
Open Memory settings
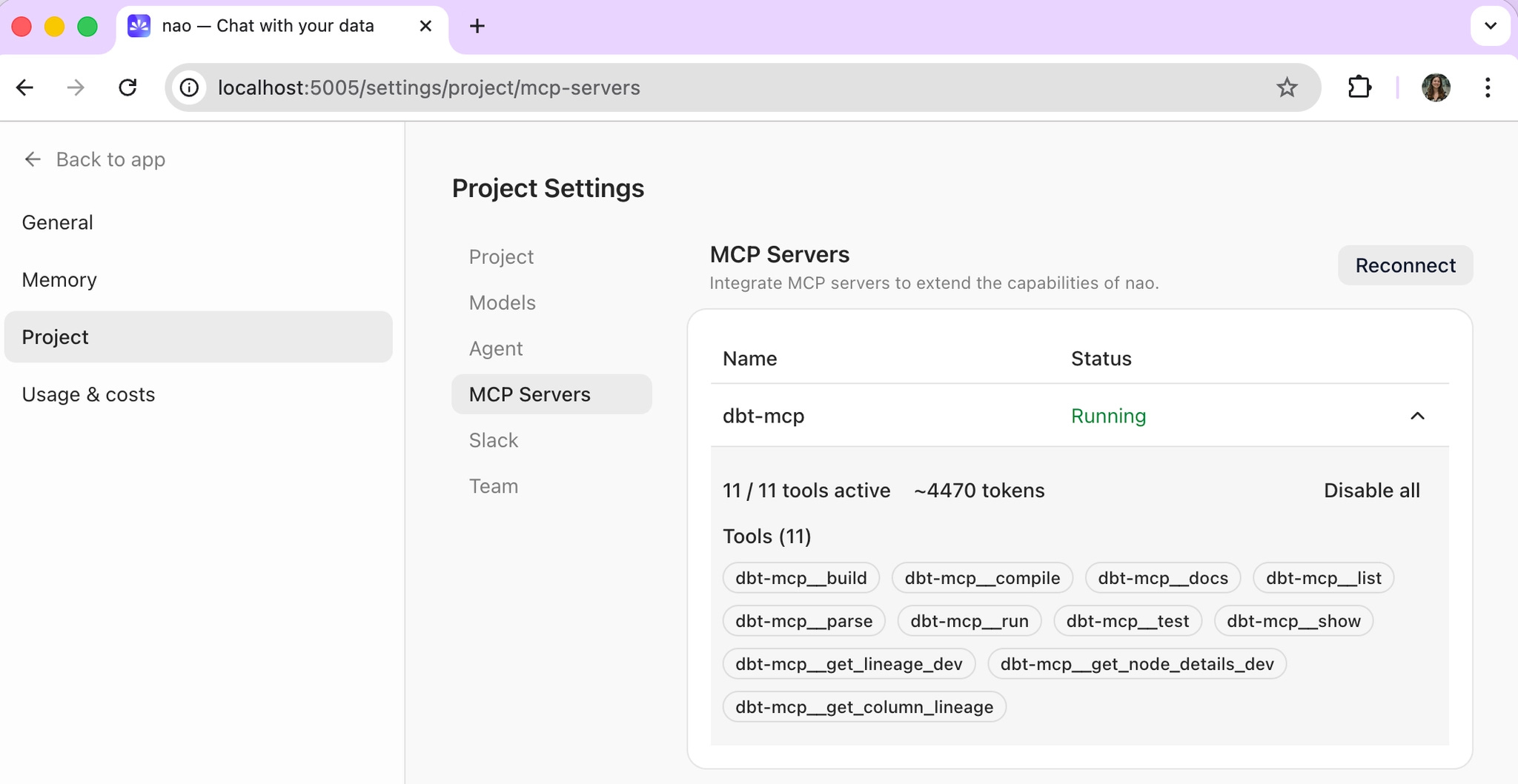coord(198,279)
